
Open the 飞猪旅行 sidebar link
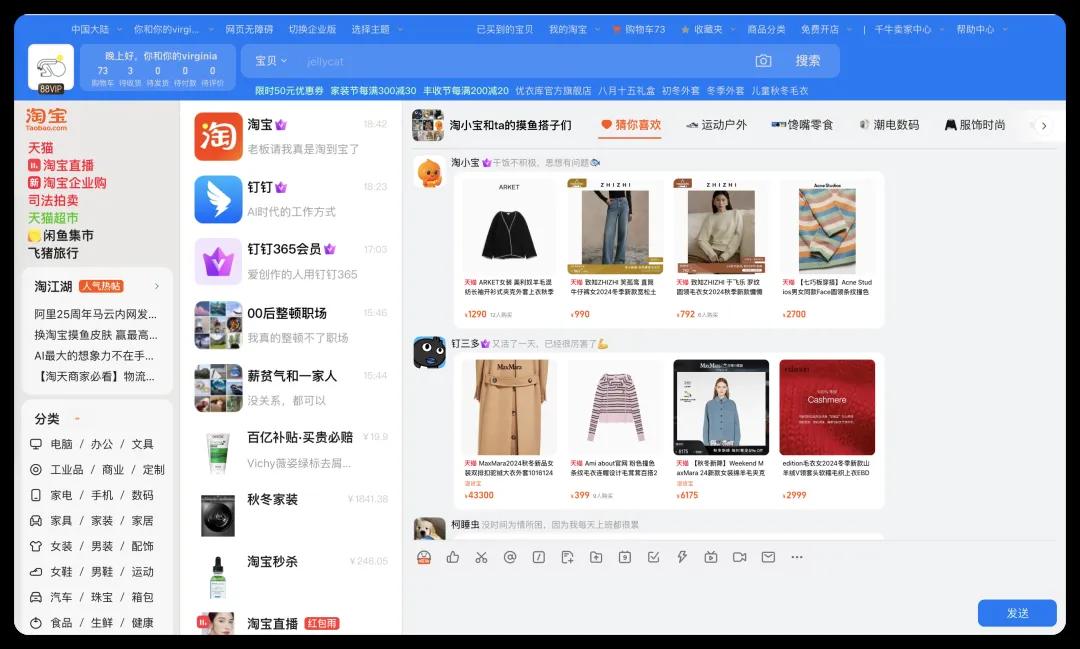[x=53, y=253]
